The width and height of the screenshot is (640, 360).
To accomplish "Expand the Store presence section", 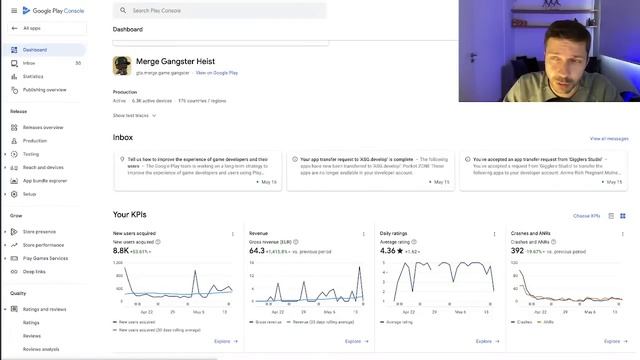I will pyautogui.click(x=5, y=232).
